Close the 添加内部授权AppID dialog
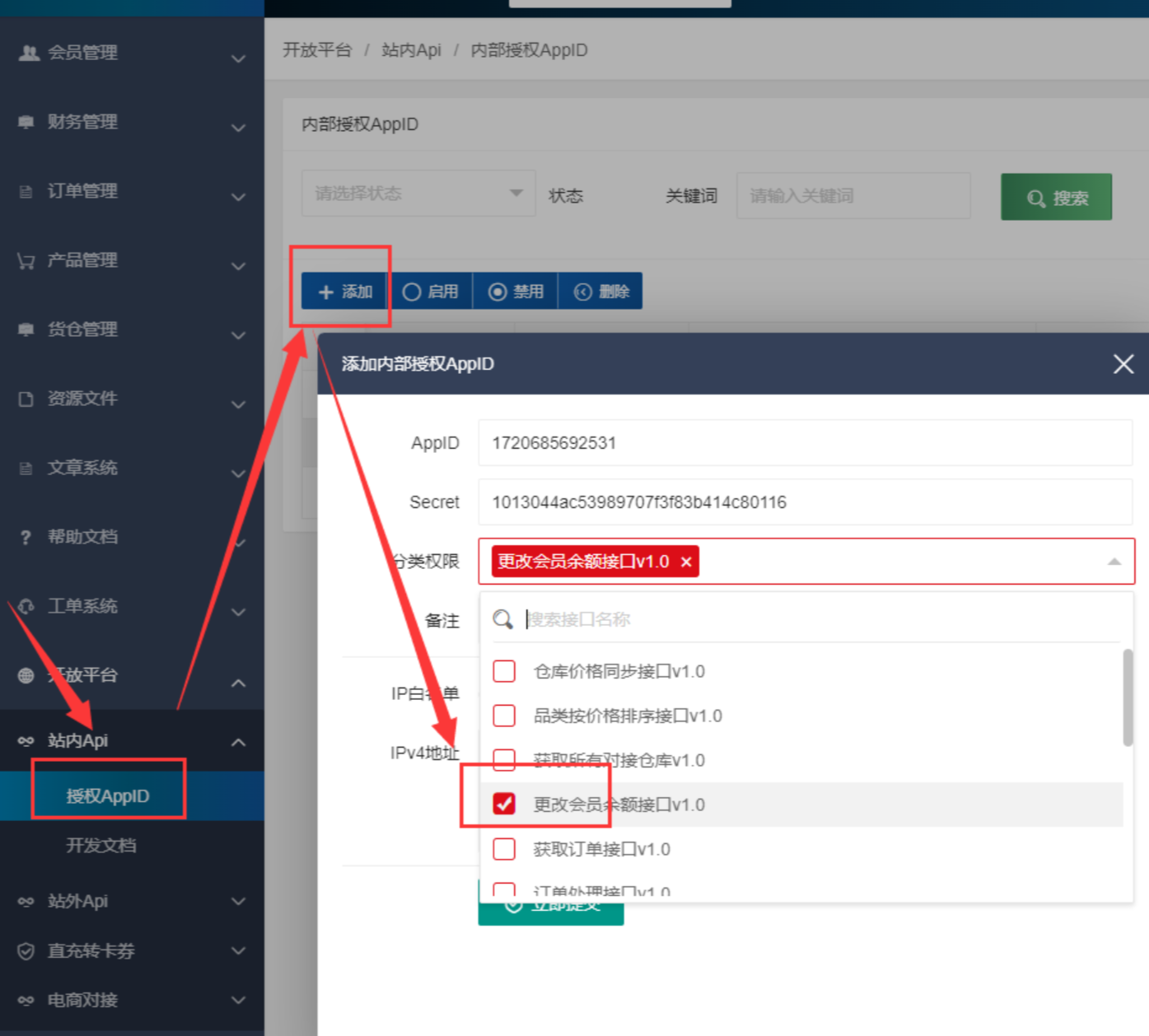1149x1036 pixels. tap(1123, 364)
